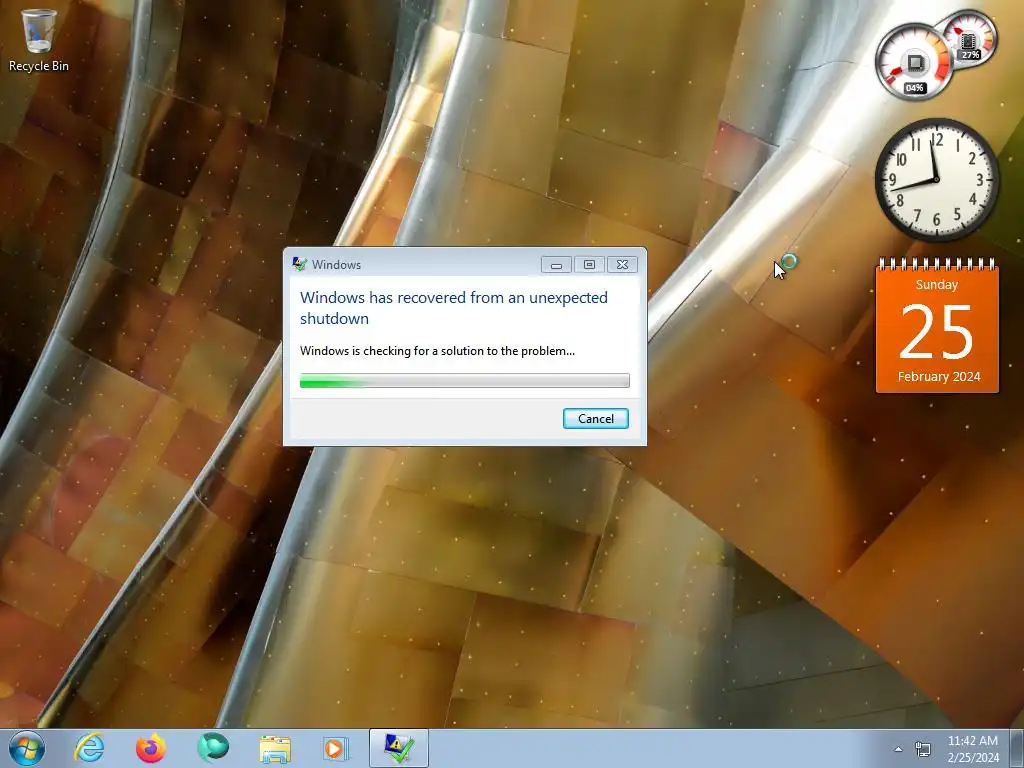1024x768 pixels.
Task: Open the taskbar clock showing 11:42 AM
Action: [973, 749]
